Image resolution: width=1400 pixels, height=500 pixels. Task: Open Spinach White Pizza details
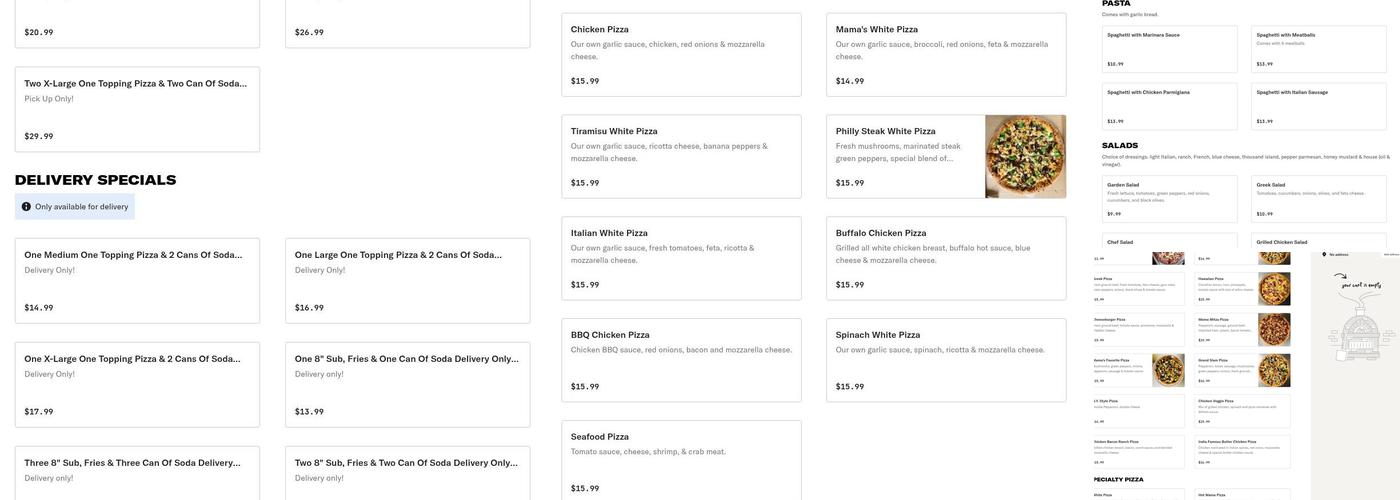(x=946, y=360)
